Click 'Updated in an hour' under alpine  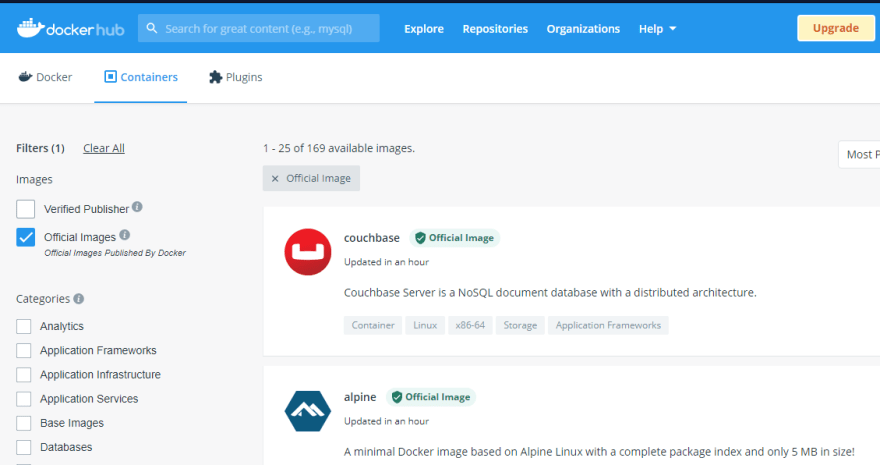(x=386, y=421)
